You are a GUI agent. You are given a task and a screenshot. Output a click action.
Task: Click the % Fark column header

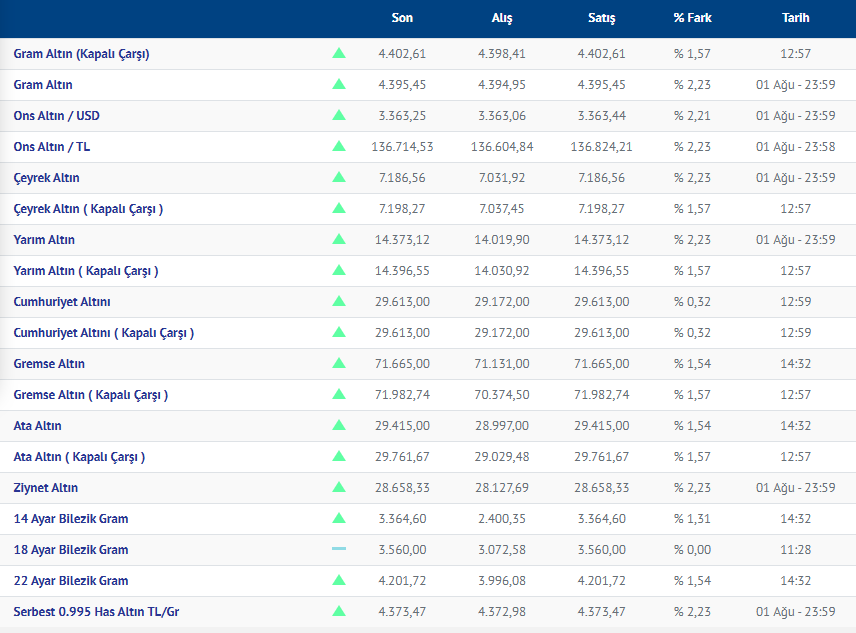tap(692, 18)
